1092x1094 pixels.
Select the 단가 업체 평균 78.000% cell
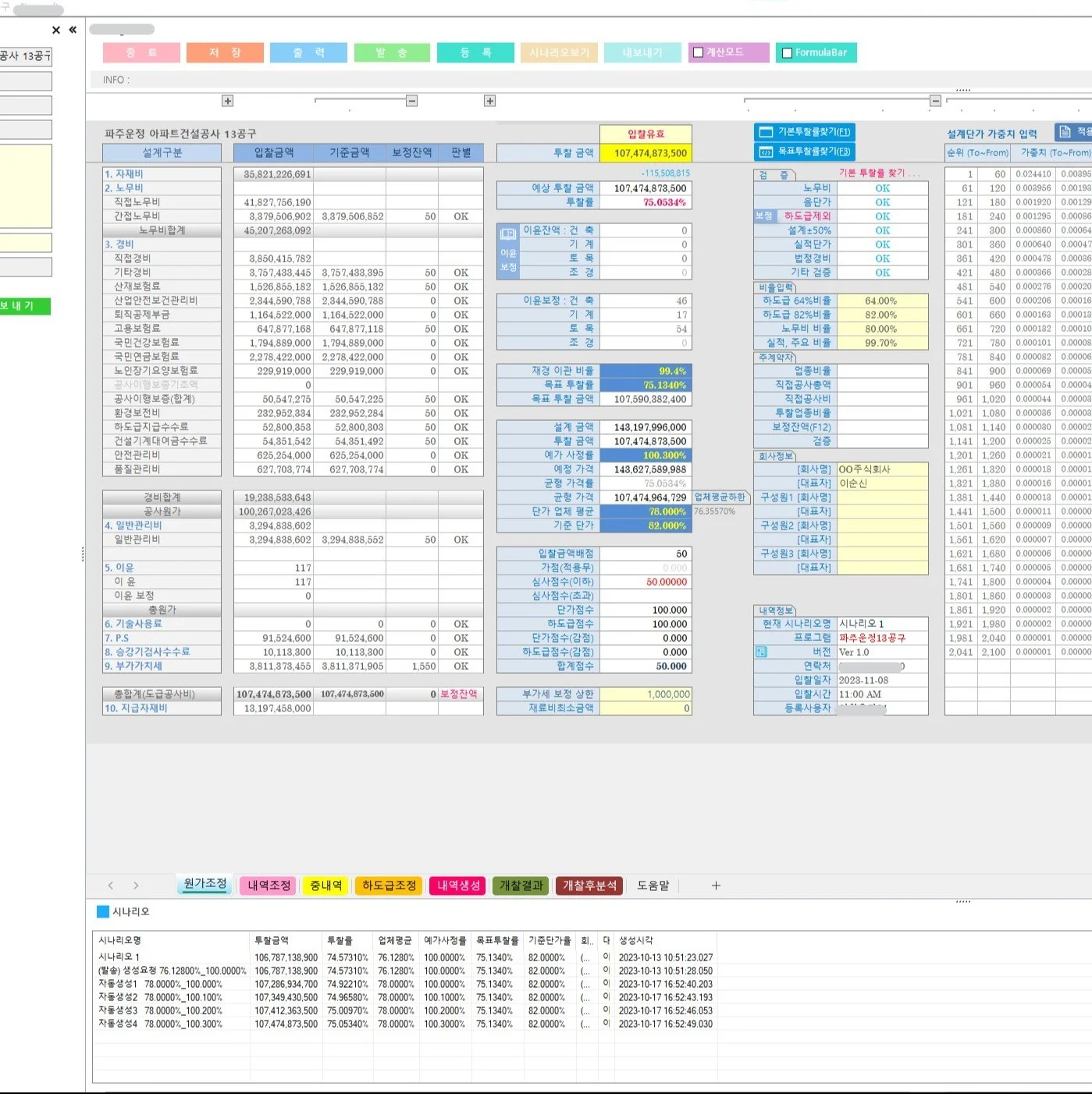click(x=646, y=511)
